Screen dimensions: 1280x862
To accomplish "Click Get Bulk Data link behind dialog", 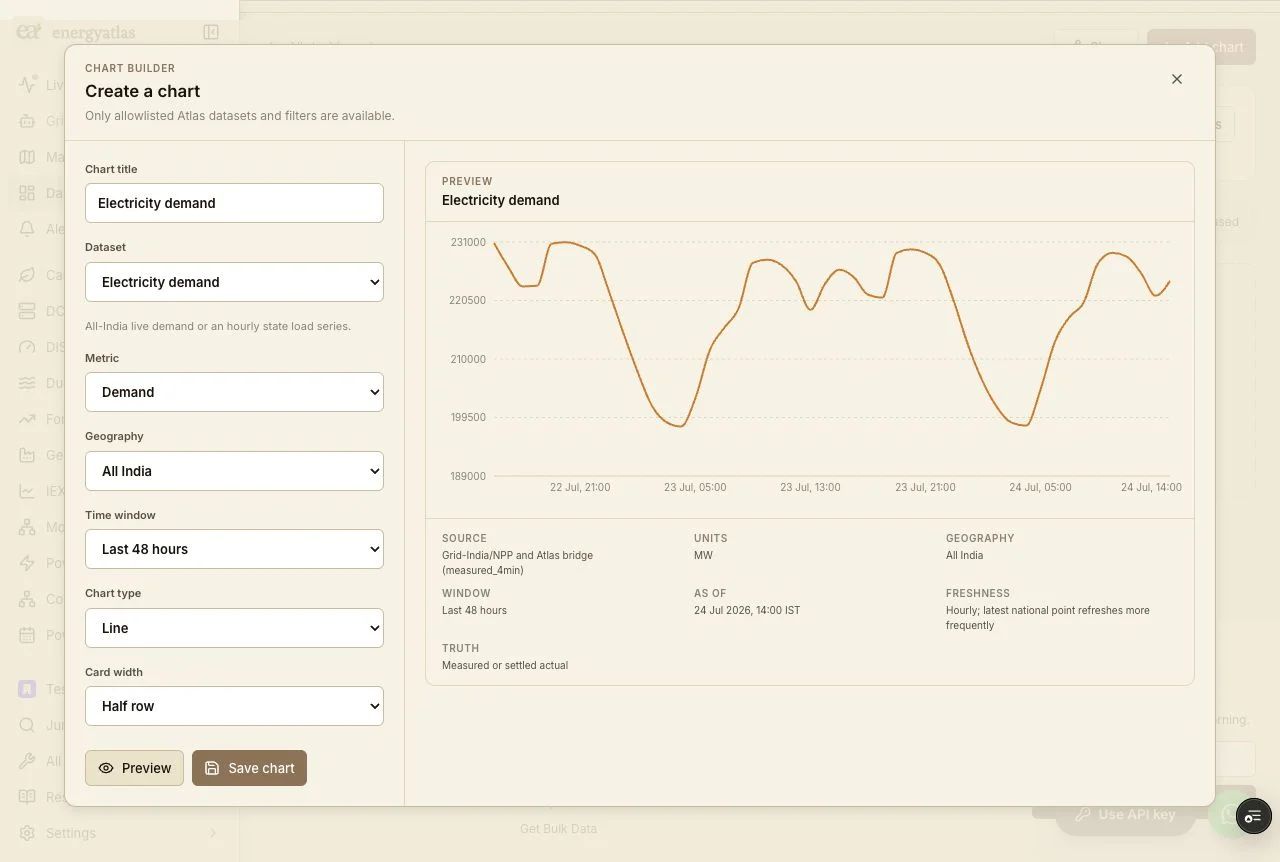I will [x=558, y=828].
